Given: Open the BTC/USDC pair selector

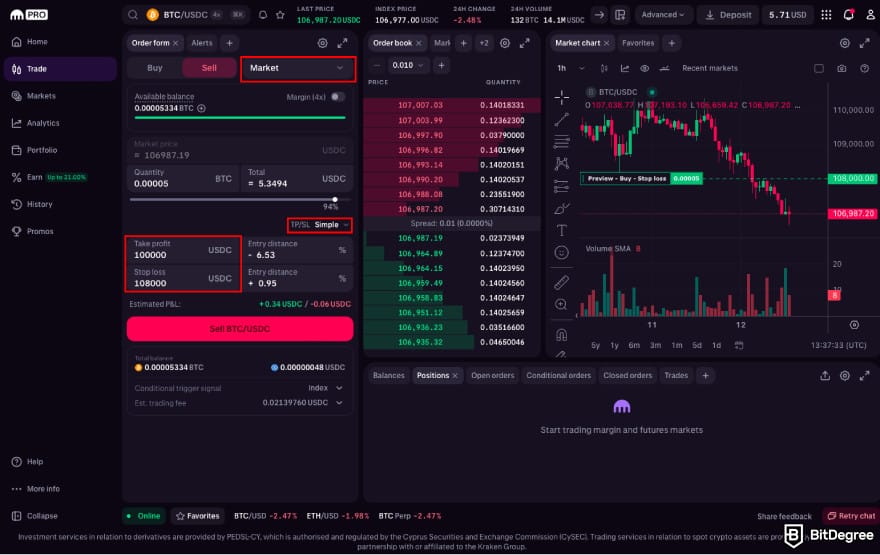Looking at the screenshot, I should coord(185,15).
